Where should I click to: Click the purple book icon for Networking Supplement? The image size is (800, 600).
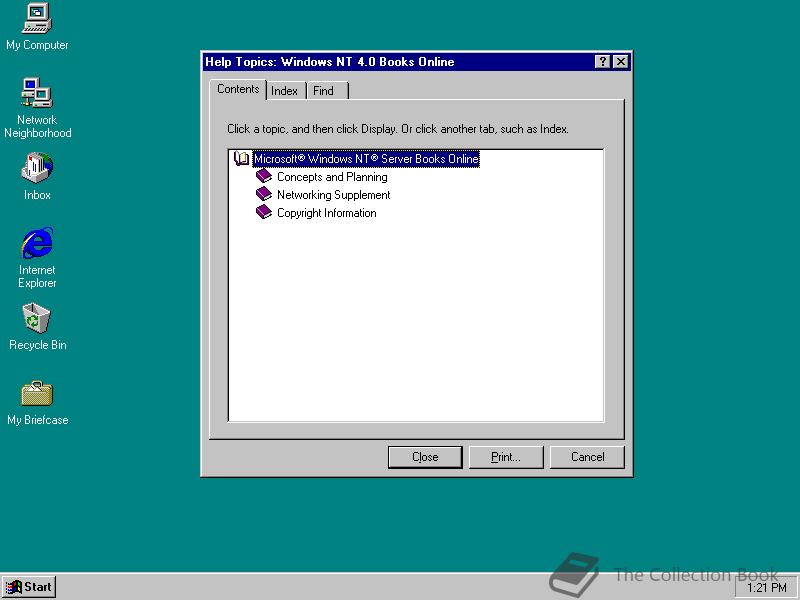pyautogui.click(x=264, y=194)
